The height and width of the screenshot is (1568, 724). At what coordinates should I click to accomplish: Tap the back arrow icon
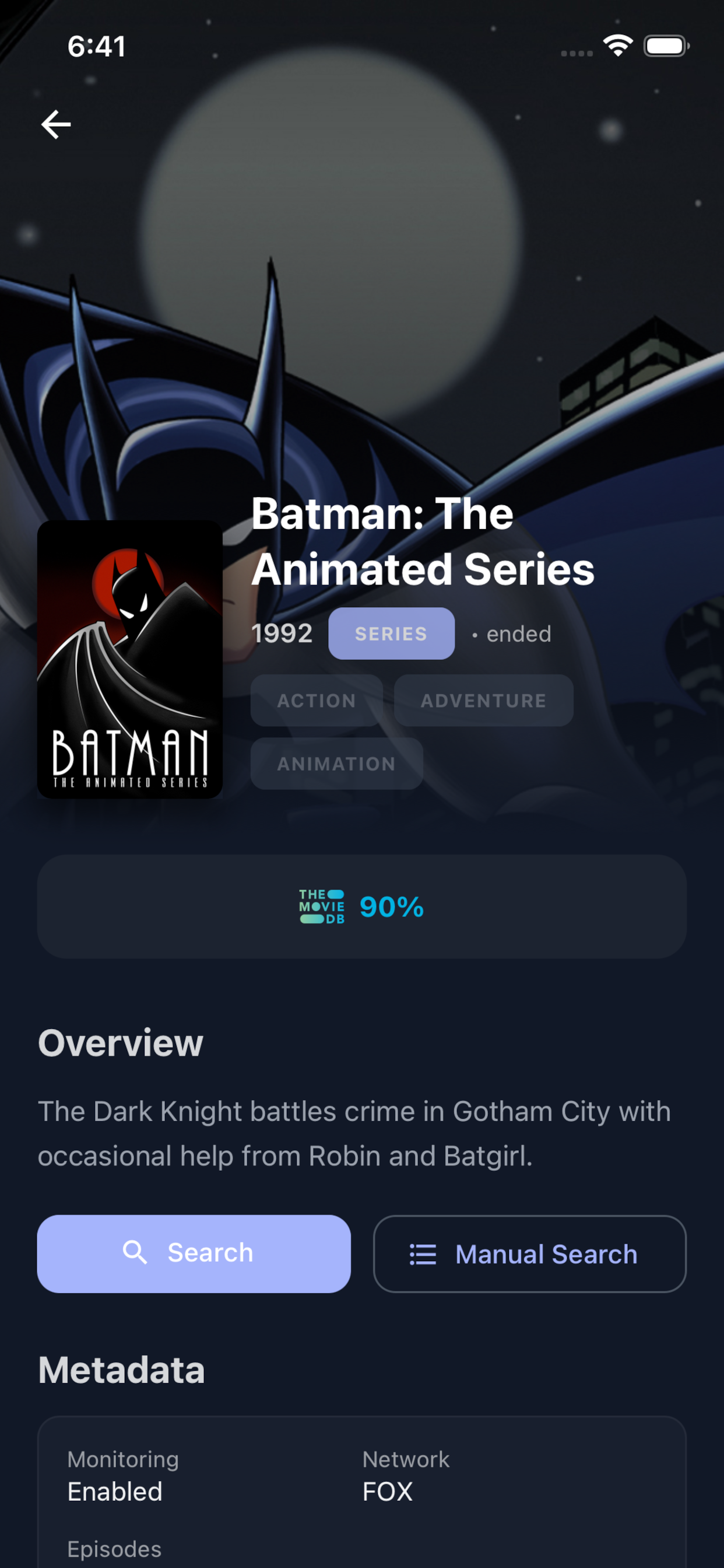(x=56, y=125)
